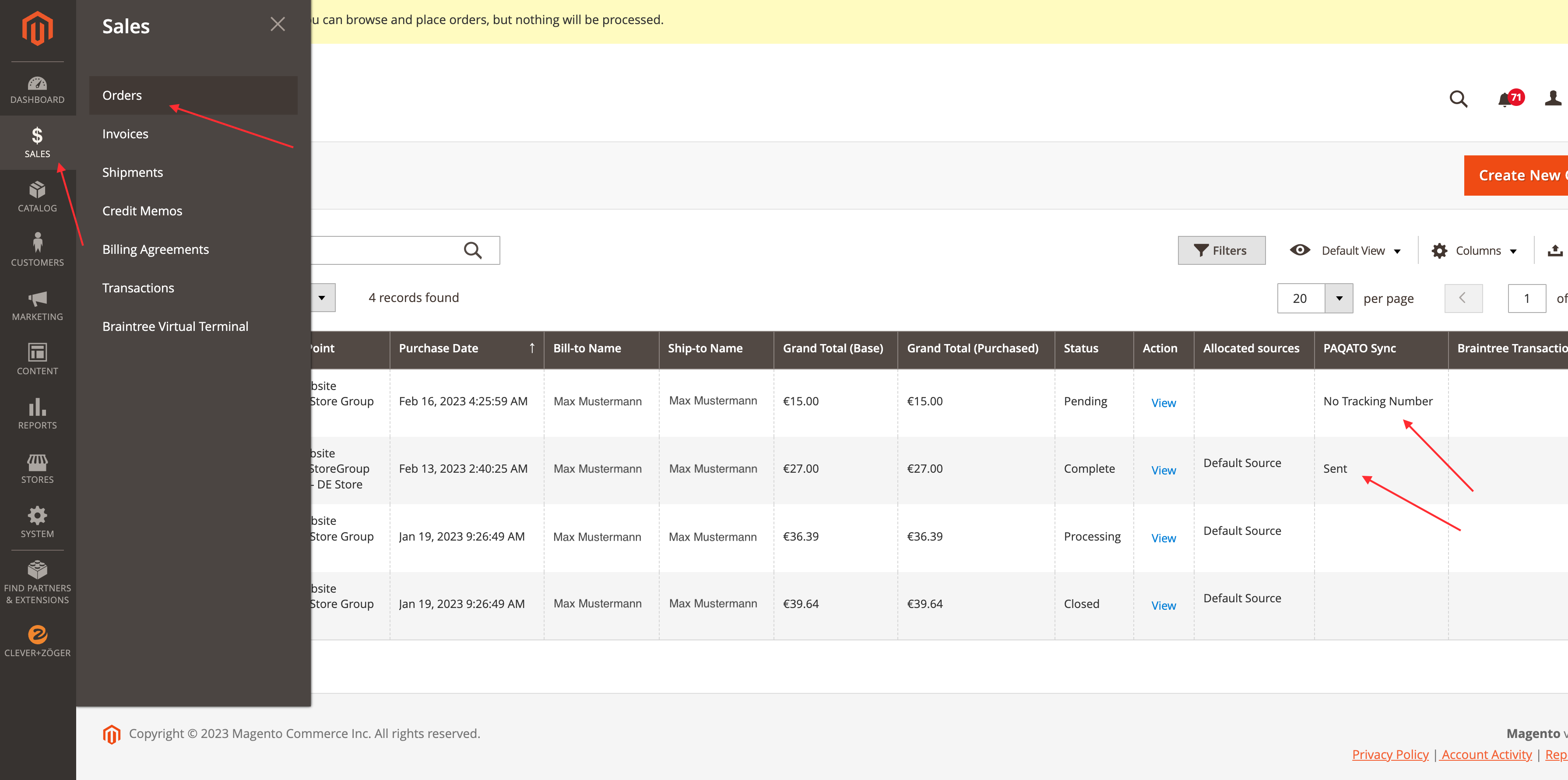Open the Customers sidebar section

point(38,251)
